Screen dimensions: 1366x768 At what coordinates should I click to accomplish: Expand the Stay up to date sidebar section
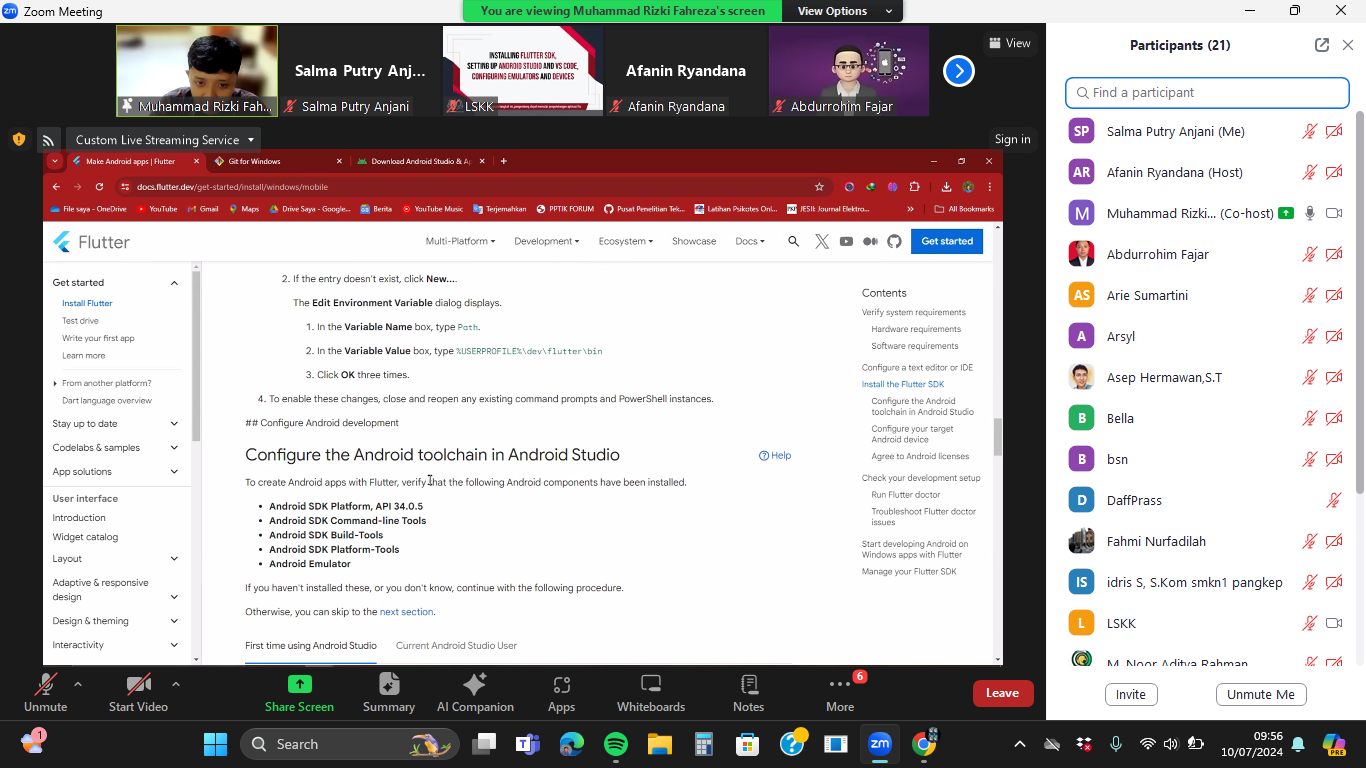pyautogui.click(x=116, y=424)
